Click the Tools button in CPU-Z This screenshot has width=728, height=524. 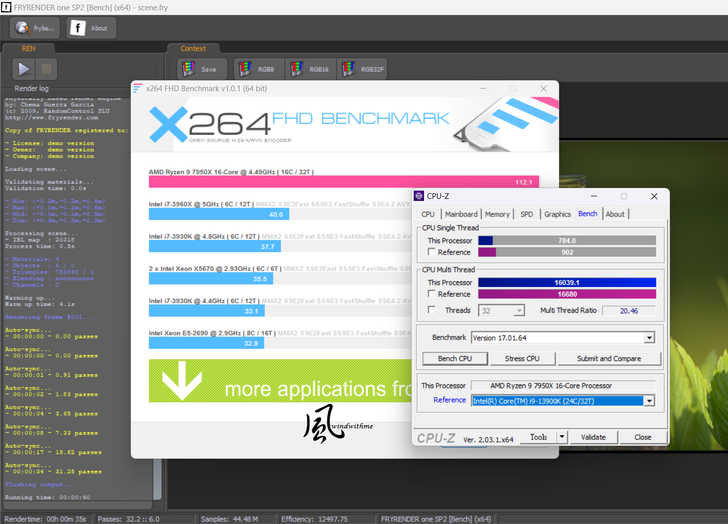[x=538, y=437]
